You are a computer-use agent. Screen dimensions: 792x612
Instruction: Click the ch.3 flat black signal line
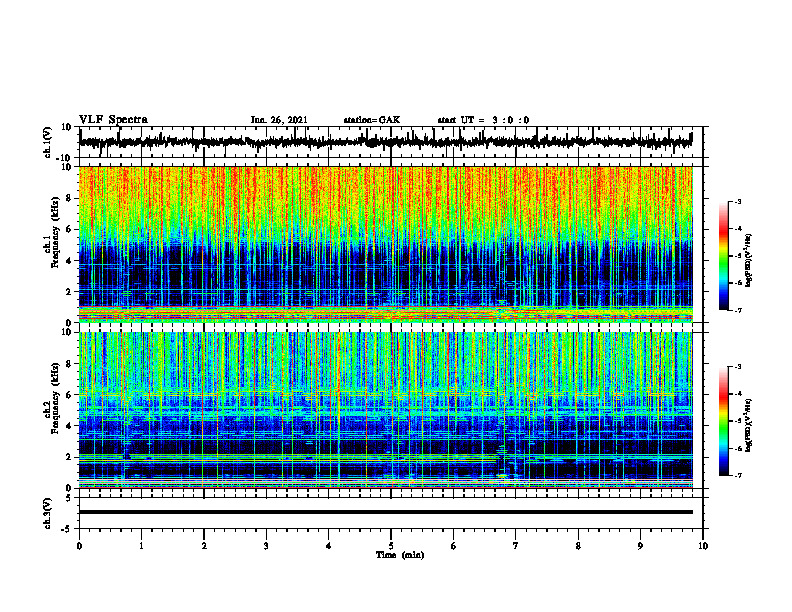pyautogui.click(x=386, y=512)
